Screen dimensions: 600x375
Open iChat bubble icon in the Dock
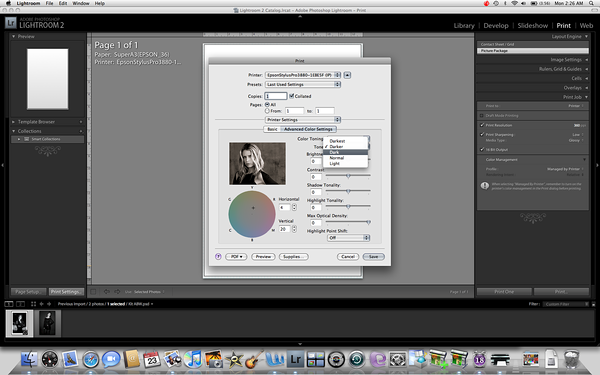pyautogui.click(x=111, y=359)
